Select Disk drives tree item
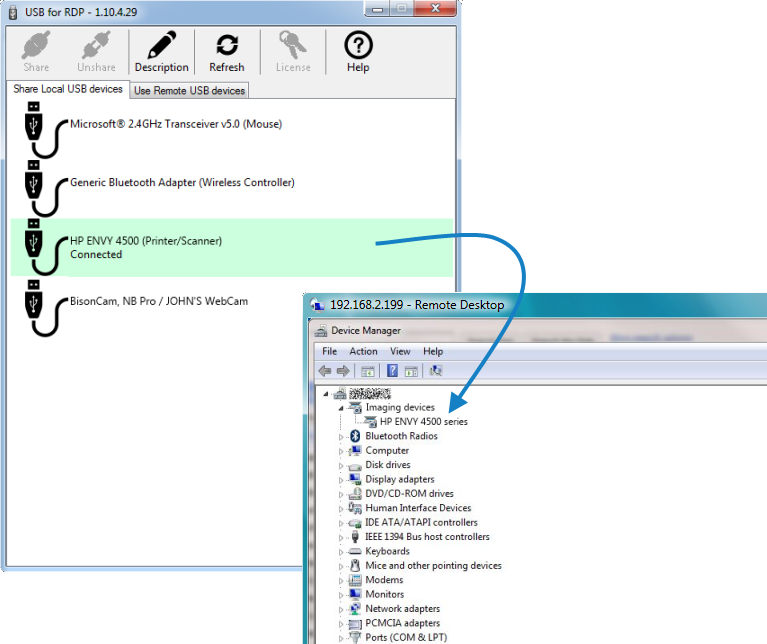The image size is (767, 644). coord(388,465)
